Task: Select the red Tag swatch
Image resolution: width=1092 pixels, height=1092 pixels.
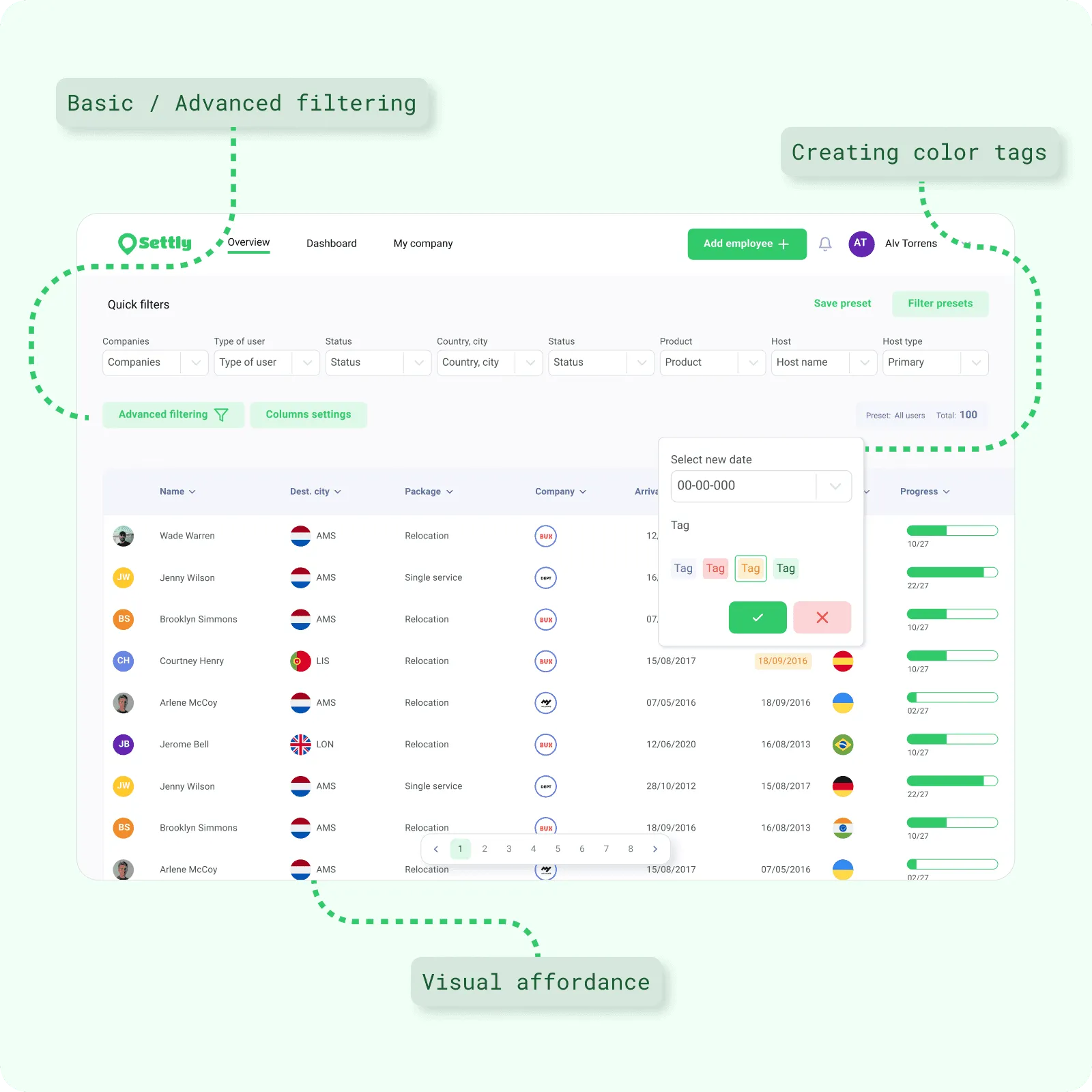Action: (715, 569)
